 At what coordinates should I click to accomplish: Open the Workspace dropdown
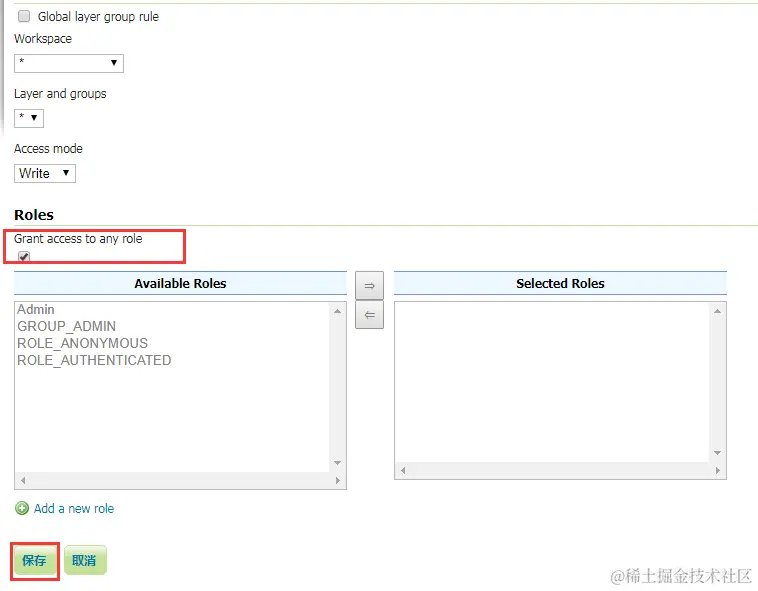tap(69, 63)
